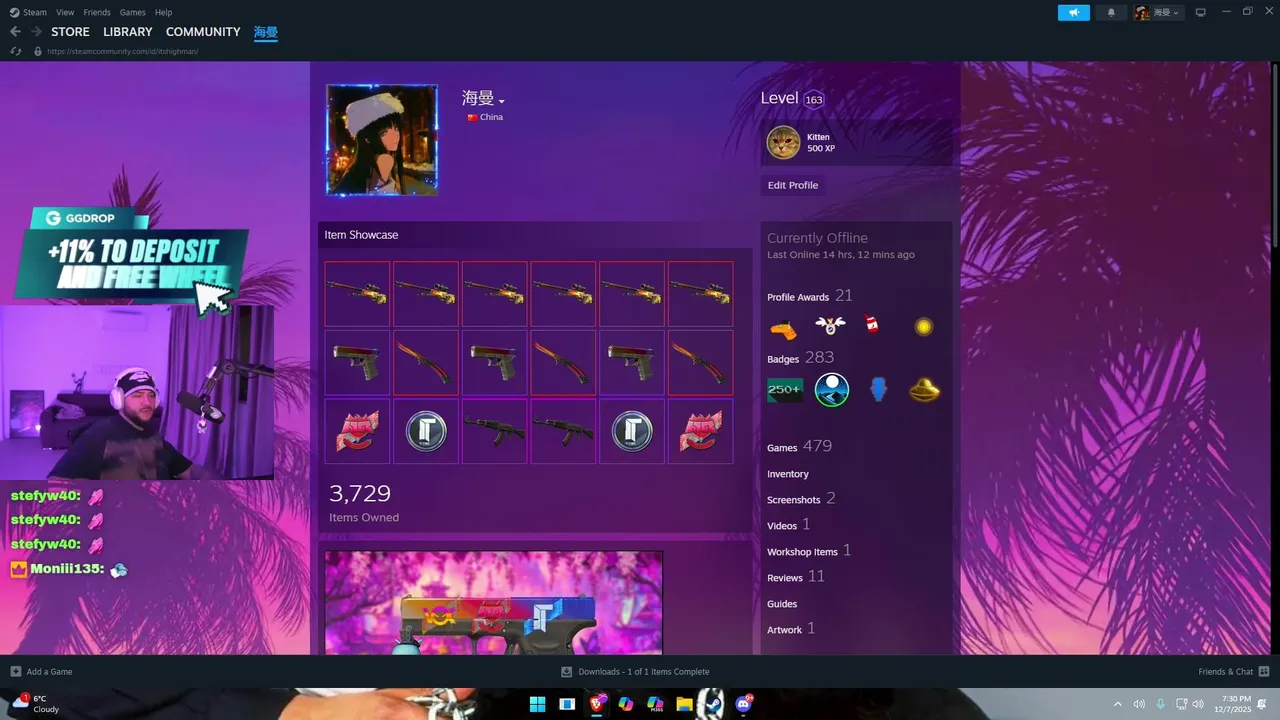Open the Artwork link
This screenshot has width=1280, height=720.
(791, 629)
